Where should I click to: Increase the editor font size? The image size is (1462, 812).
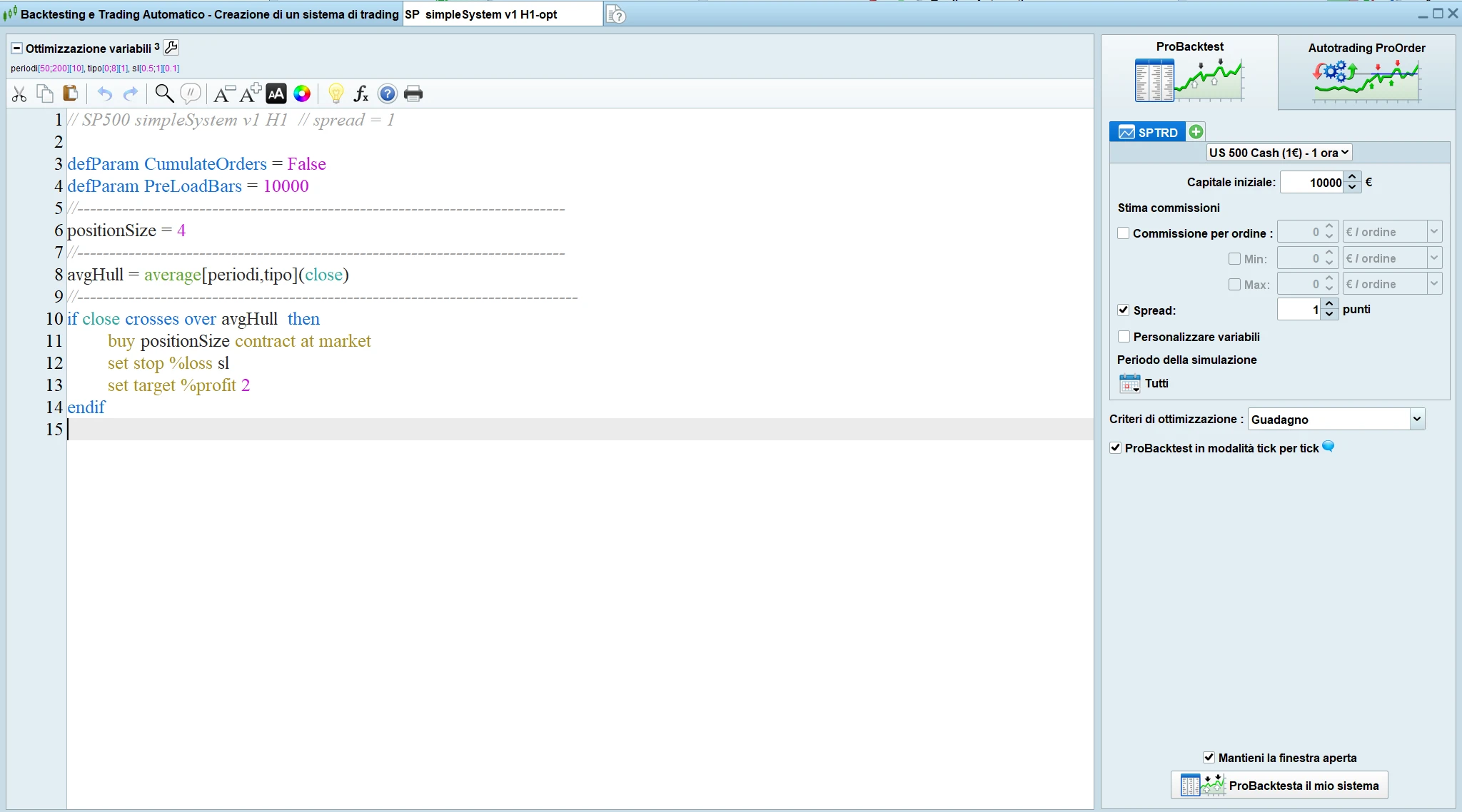click(x=251, y=93)
